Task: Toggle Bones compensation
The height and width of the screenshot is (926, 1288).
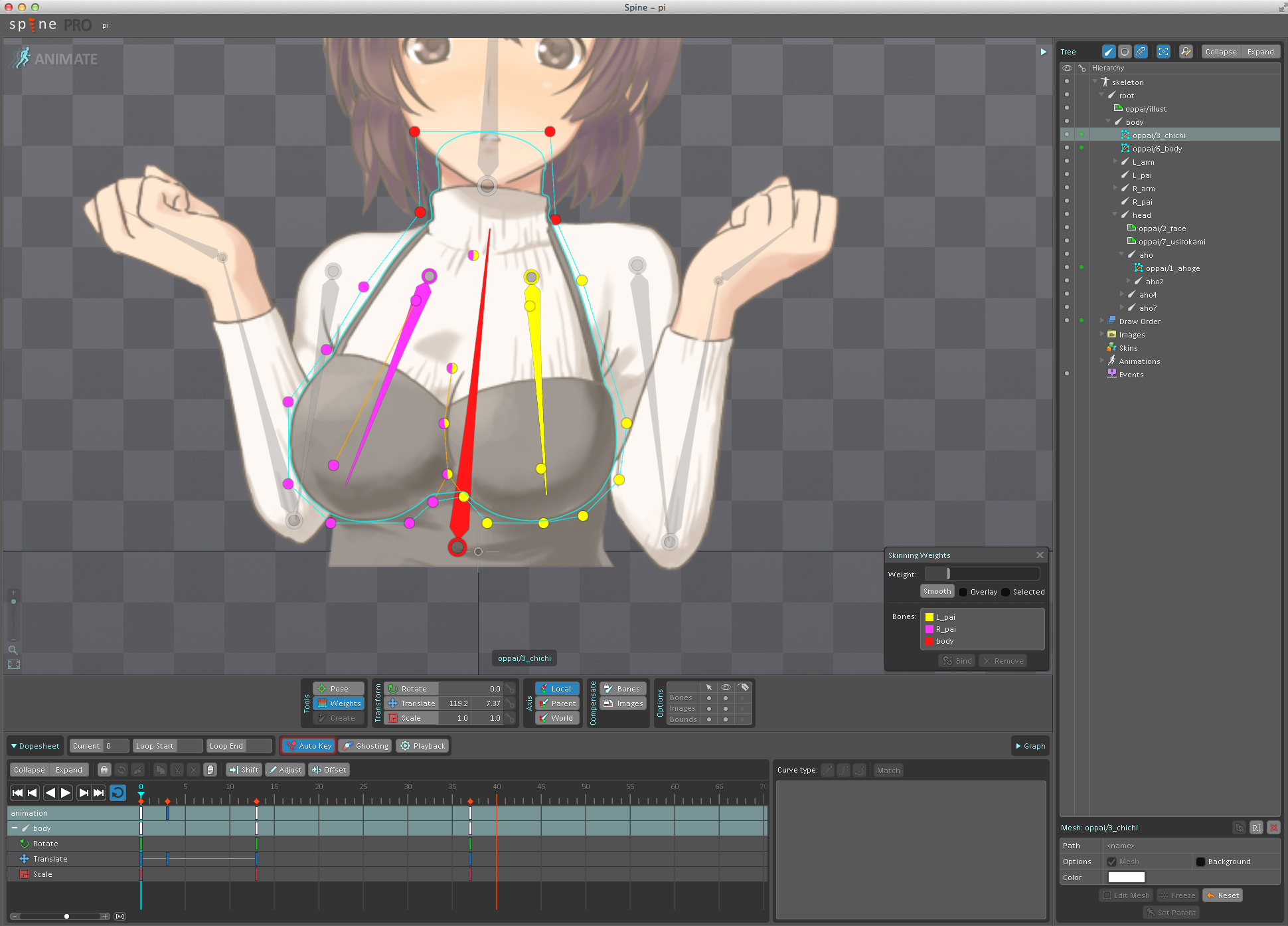Action: (623, 689)
